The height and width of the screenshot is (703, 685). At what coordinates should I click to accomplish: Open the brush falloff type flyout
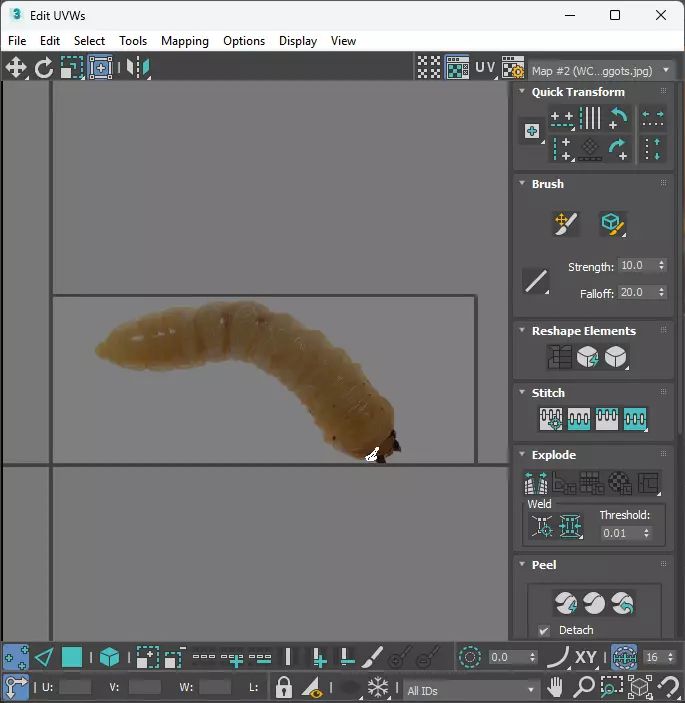536,281
